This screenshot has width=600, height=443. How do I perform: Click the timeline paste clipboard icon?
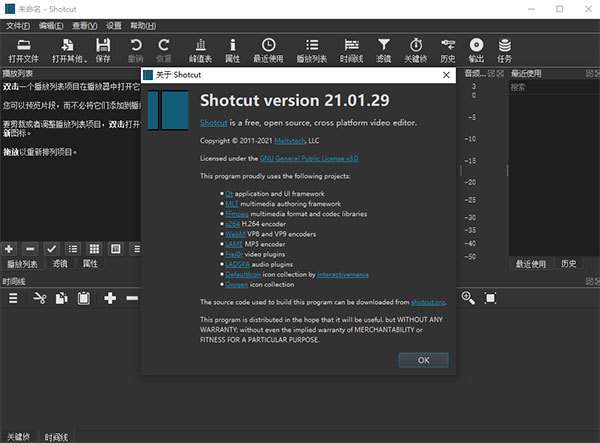click(x=83, y=298)
